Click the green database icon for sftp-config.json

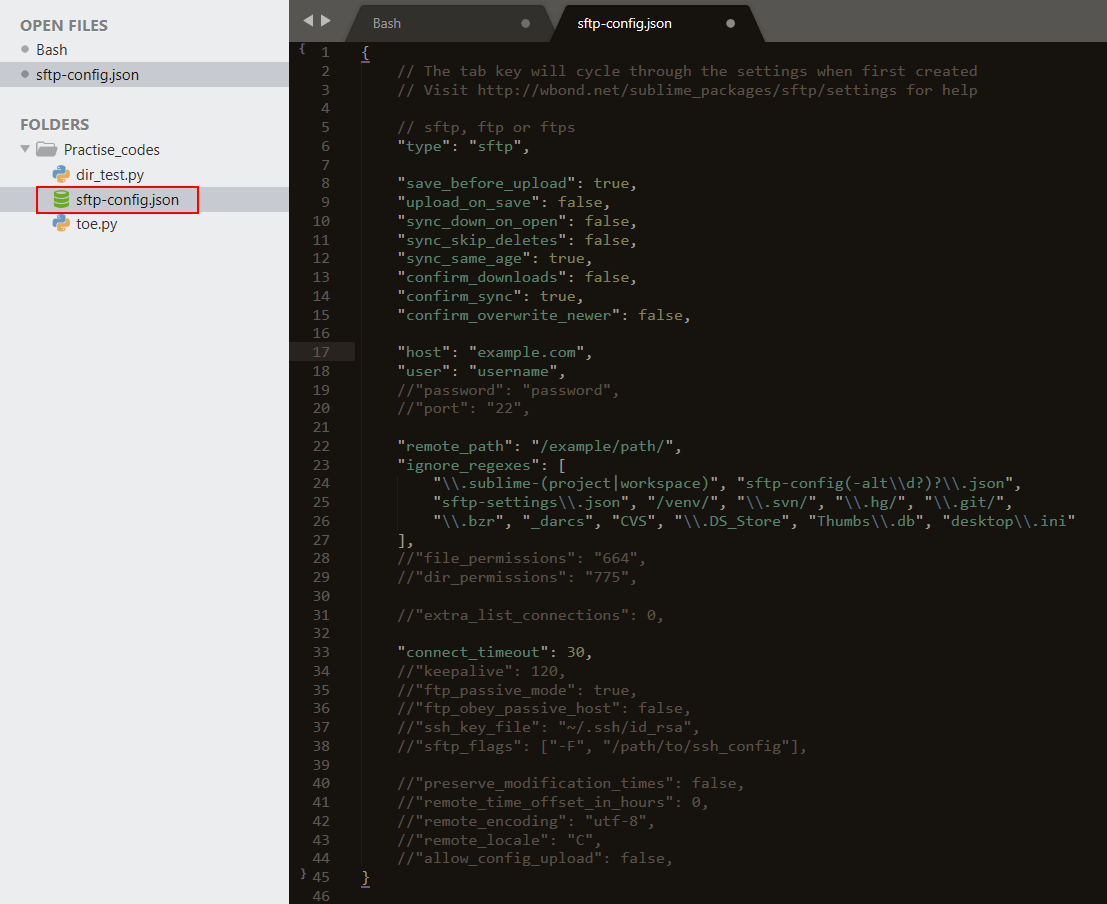(x=61, y=200)
